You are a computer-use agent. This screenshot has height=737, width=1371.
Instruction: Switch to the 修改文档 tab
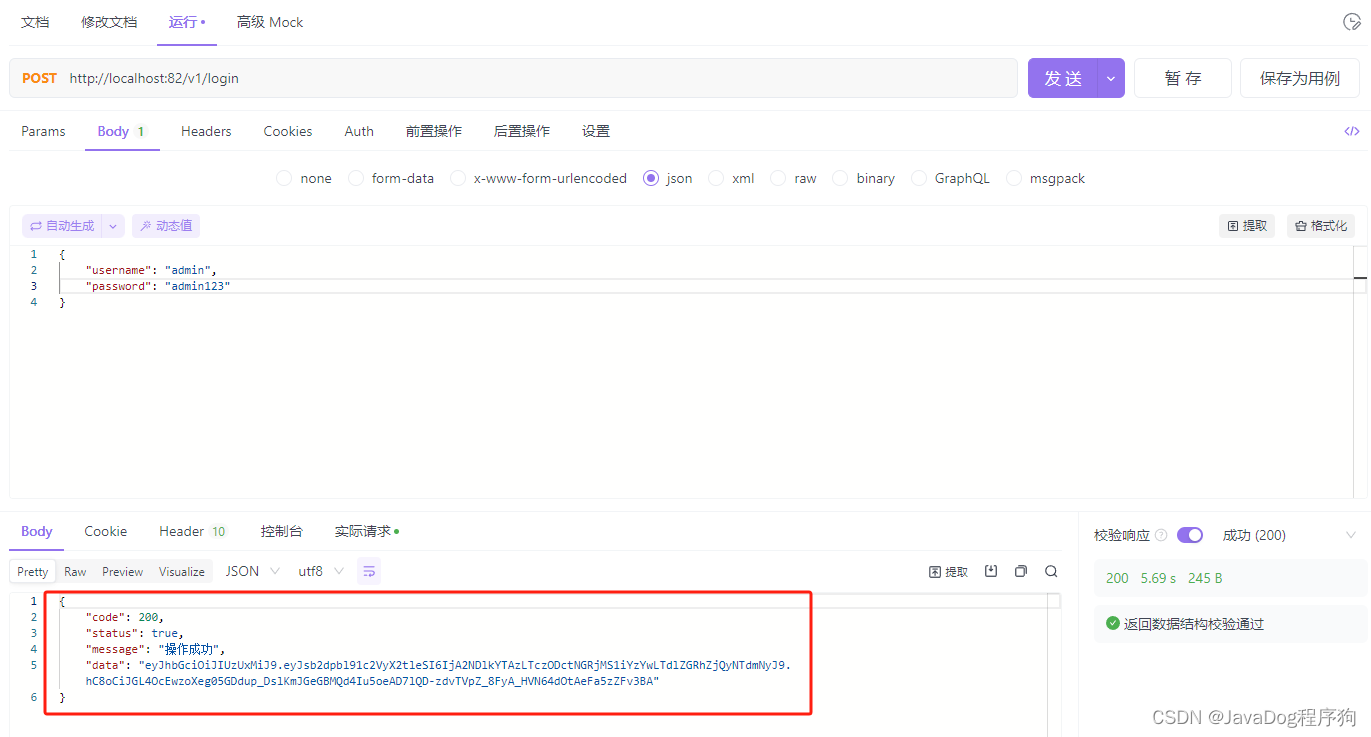tap(109, 22)
